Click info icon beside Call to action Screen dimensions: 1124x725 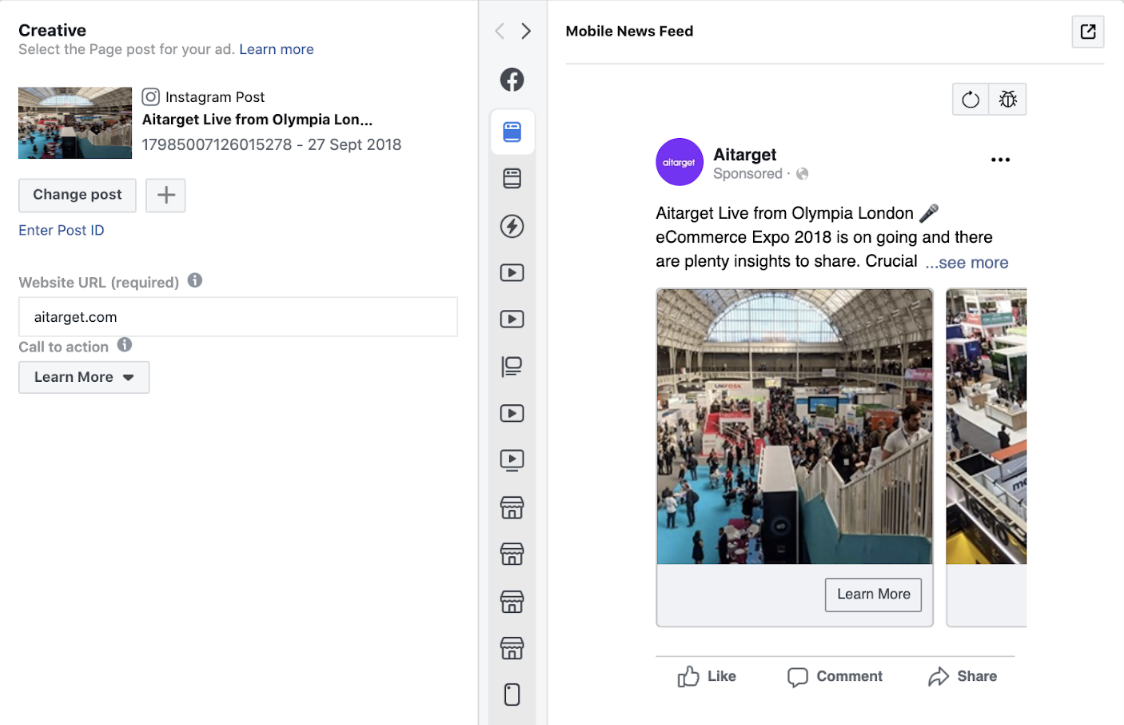click(125, 345)
